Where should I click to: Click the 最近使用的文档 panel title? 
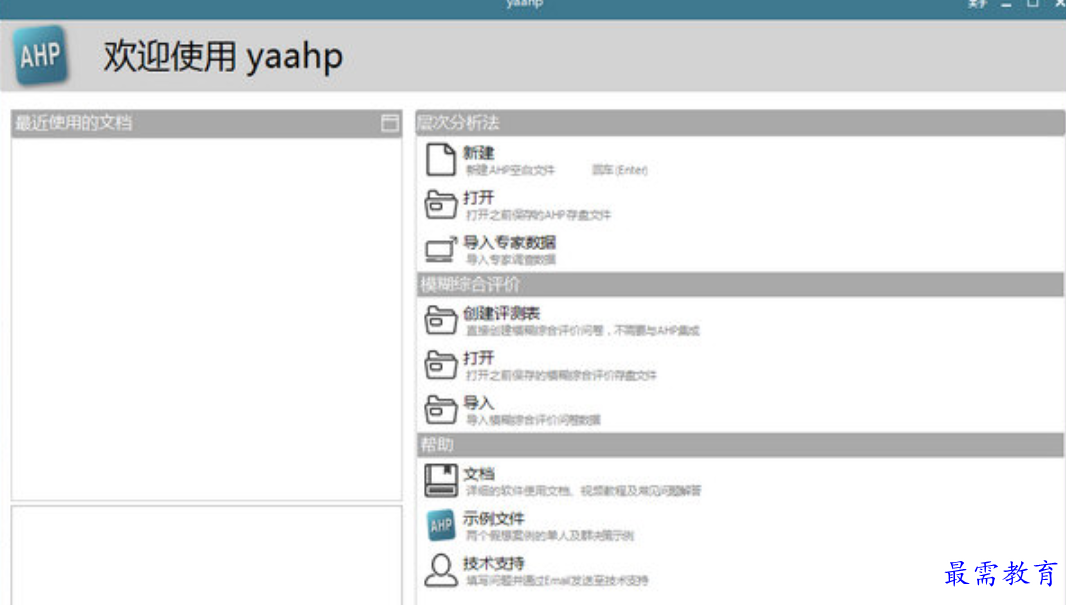tap(73, 123)
